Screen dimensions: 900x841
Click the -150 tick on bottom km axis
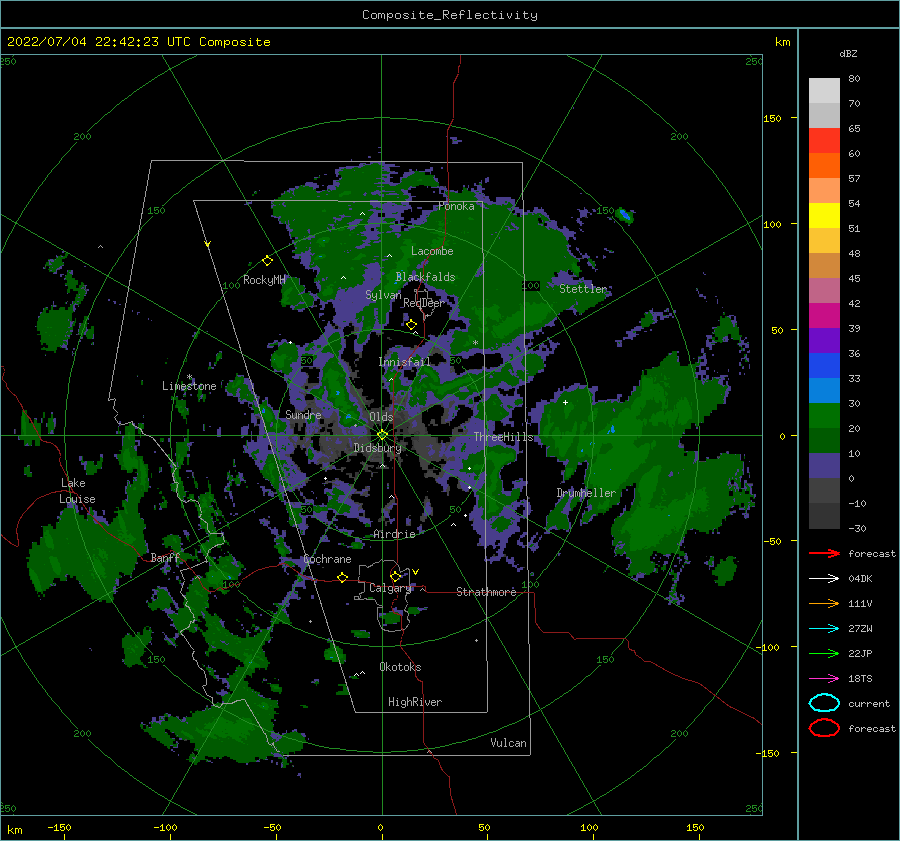[x=60, y=827]
